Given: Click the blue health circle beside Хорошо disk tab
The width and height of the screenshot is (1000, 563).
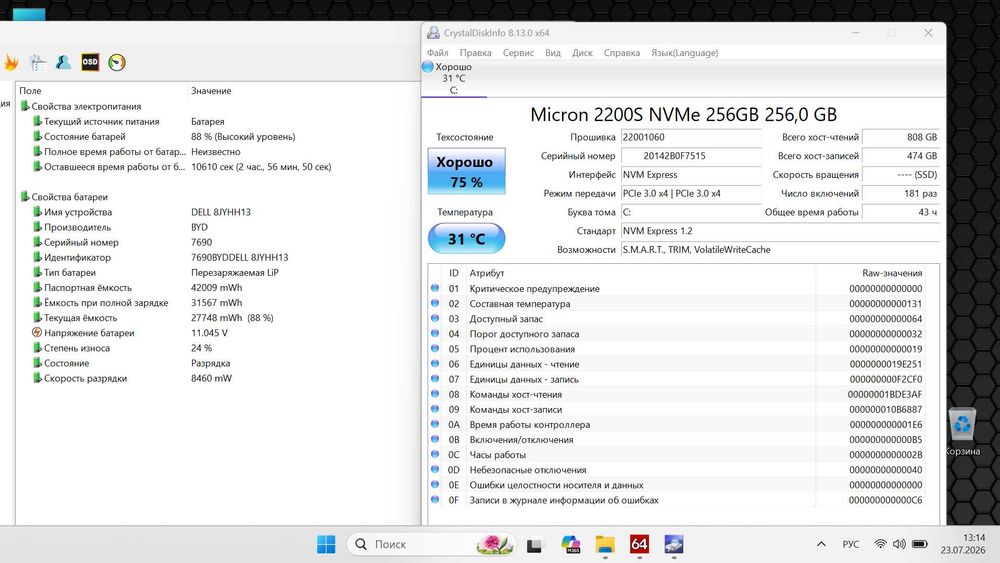Looking at the screenshot, I should pyautogui.click(x=428, y=66).
